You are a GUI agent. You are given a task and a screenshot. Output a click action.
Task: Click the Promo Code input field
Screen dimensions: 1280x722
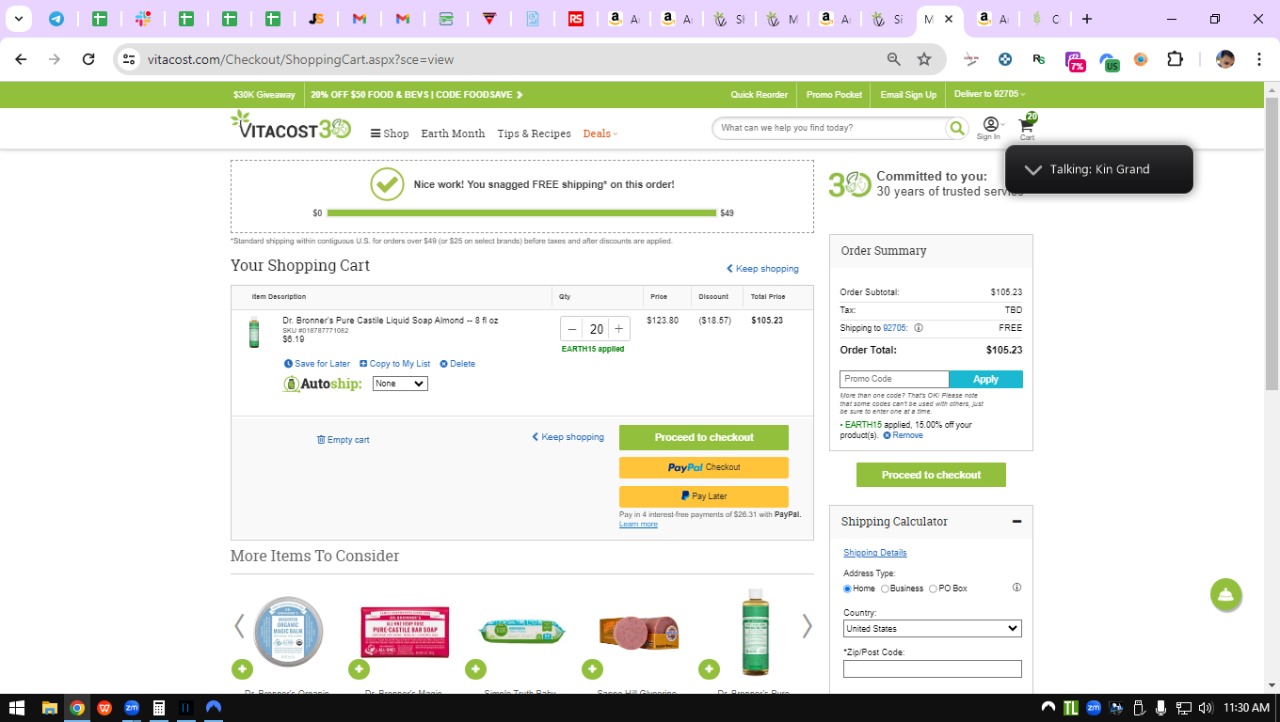[894, 379]
